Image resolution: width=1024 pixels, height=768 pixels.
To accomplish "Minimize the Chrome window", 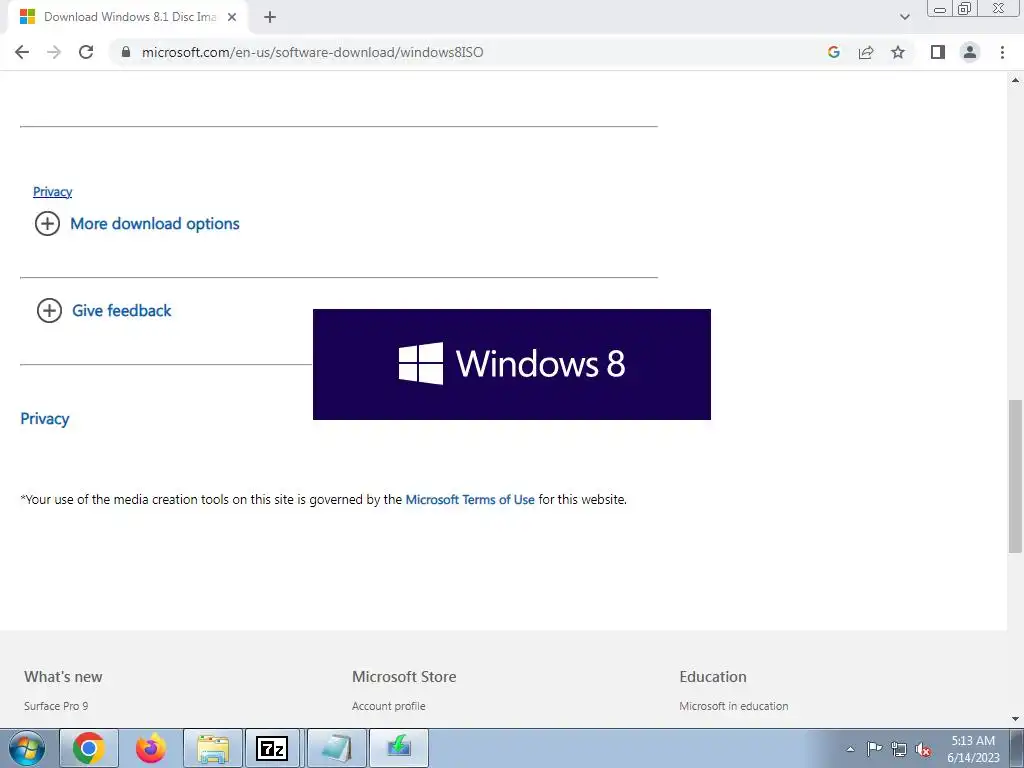I will coord(940,8).
